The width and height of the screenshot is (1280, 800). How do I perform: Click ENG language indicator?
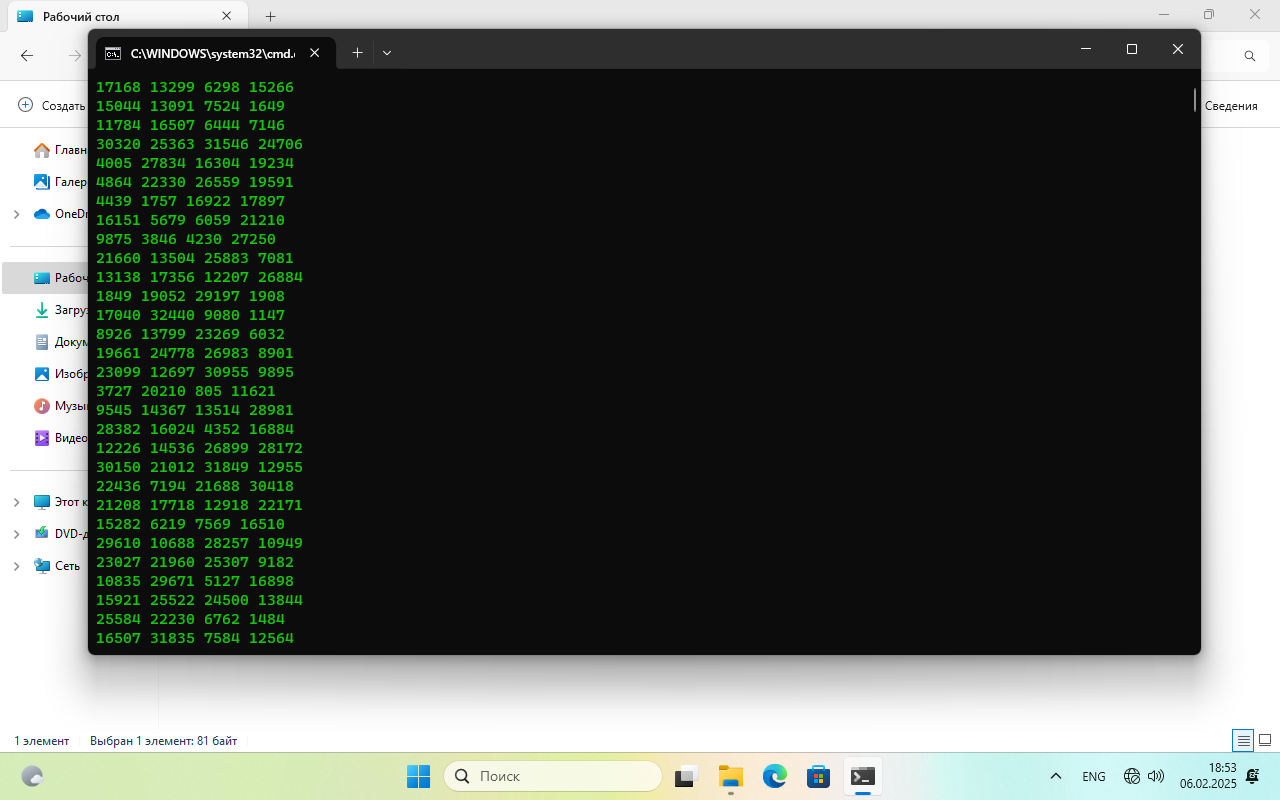click(x=1094, y=776)
